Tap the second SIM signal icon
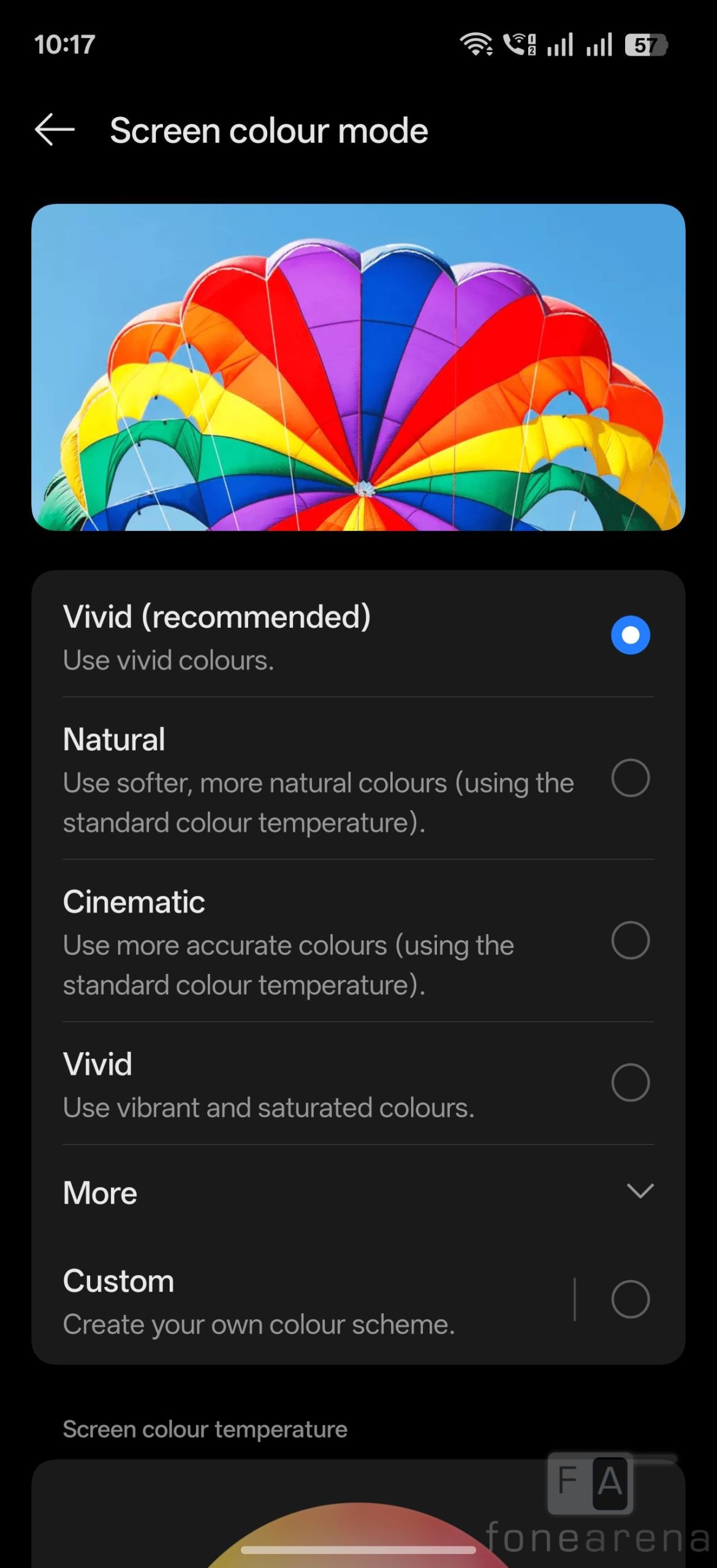717x1568 pixels. click(x=599, y=45)
